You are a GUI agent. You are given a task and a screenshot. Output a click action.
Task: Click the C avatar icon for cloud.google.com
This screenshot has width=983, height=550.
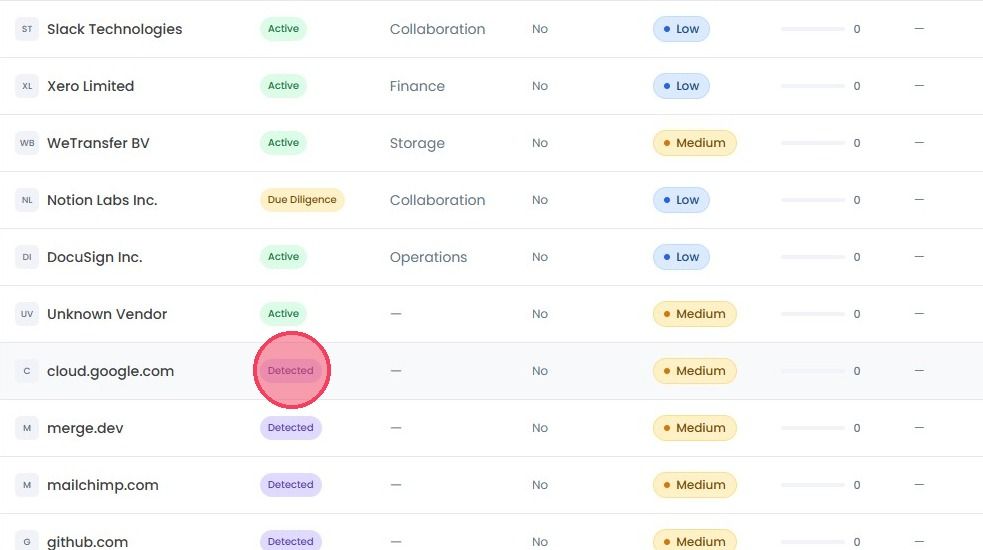[27, 371]
